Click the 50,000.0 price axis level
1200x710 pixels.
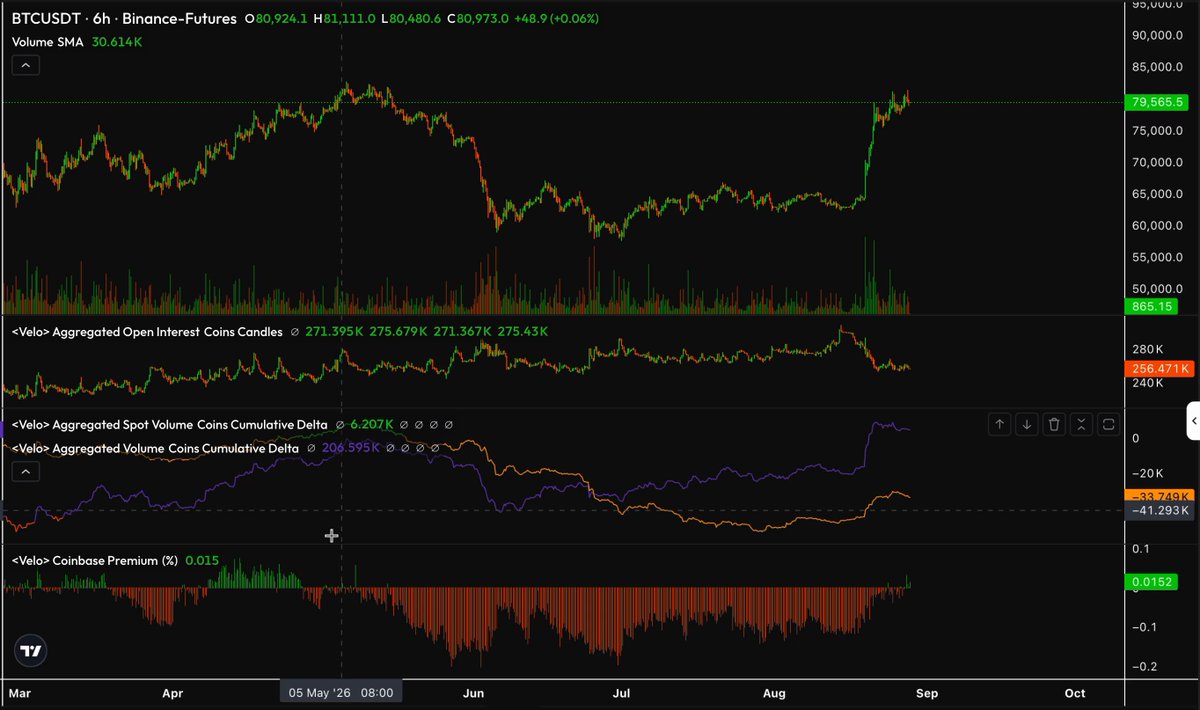[x=1158, y=288]
